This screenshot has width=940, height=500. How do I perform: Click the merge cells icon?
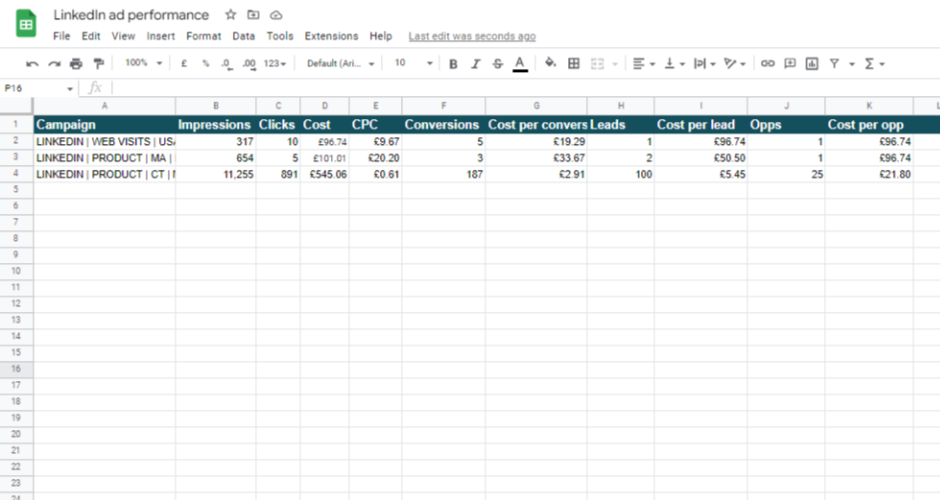[597, 64]
